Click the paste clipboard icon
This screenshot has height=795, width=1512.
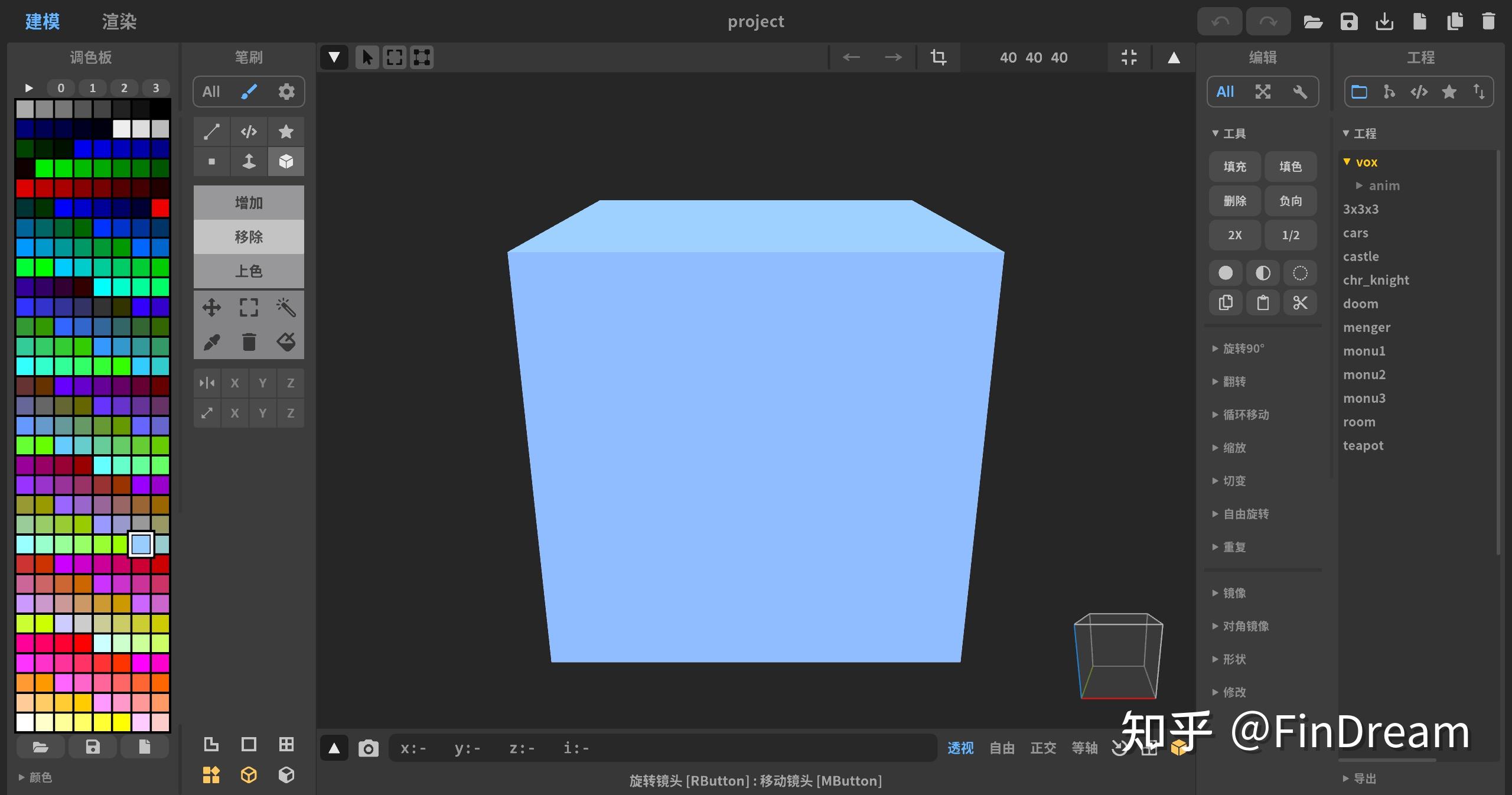(1263, 303)
